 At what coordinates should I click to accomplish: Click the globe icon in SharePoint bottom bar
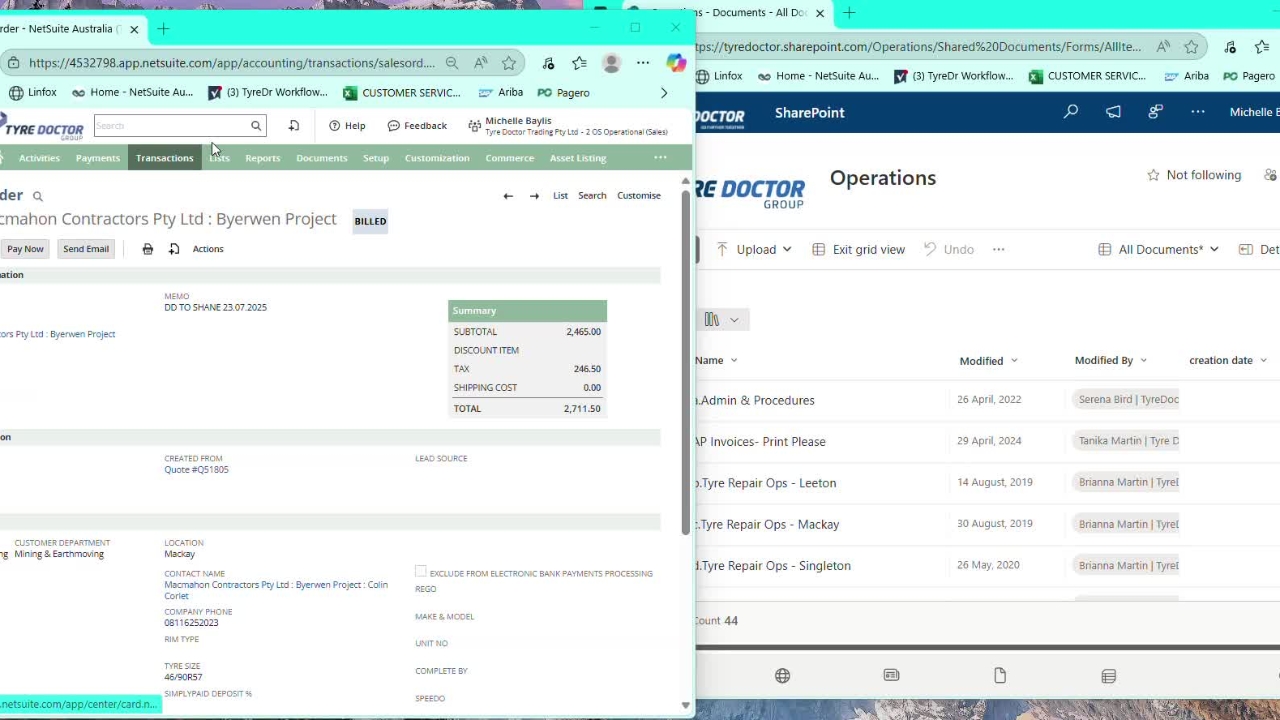[x=782, y=676]
